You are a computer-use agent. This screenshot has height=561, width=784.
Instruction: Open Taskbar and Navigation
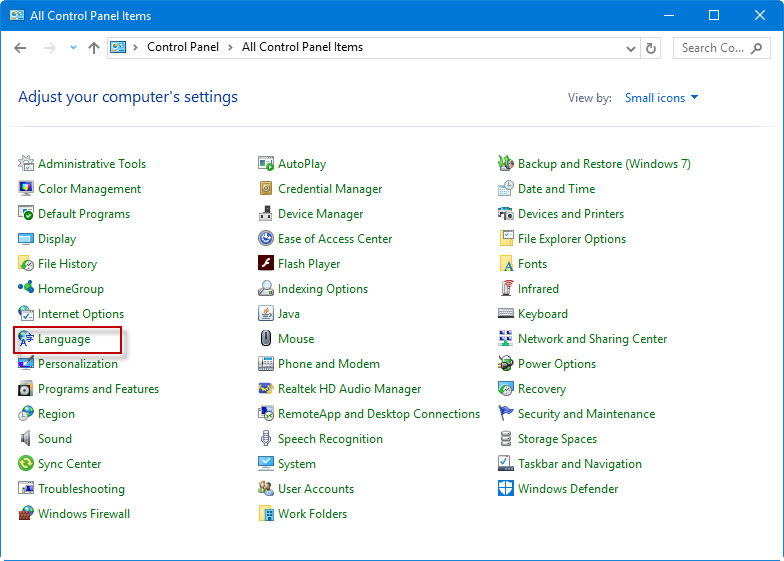580,464
